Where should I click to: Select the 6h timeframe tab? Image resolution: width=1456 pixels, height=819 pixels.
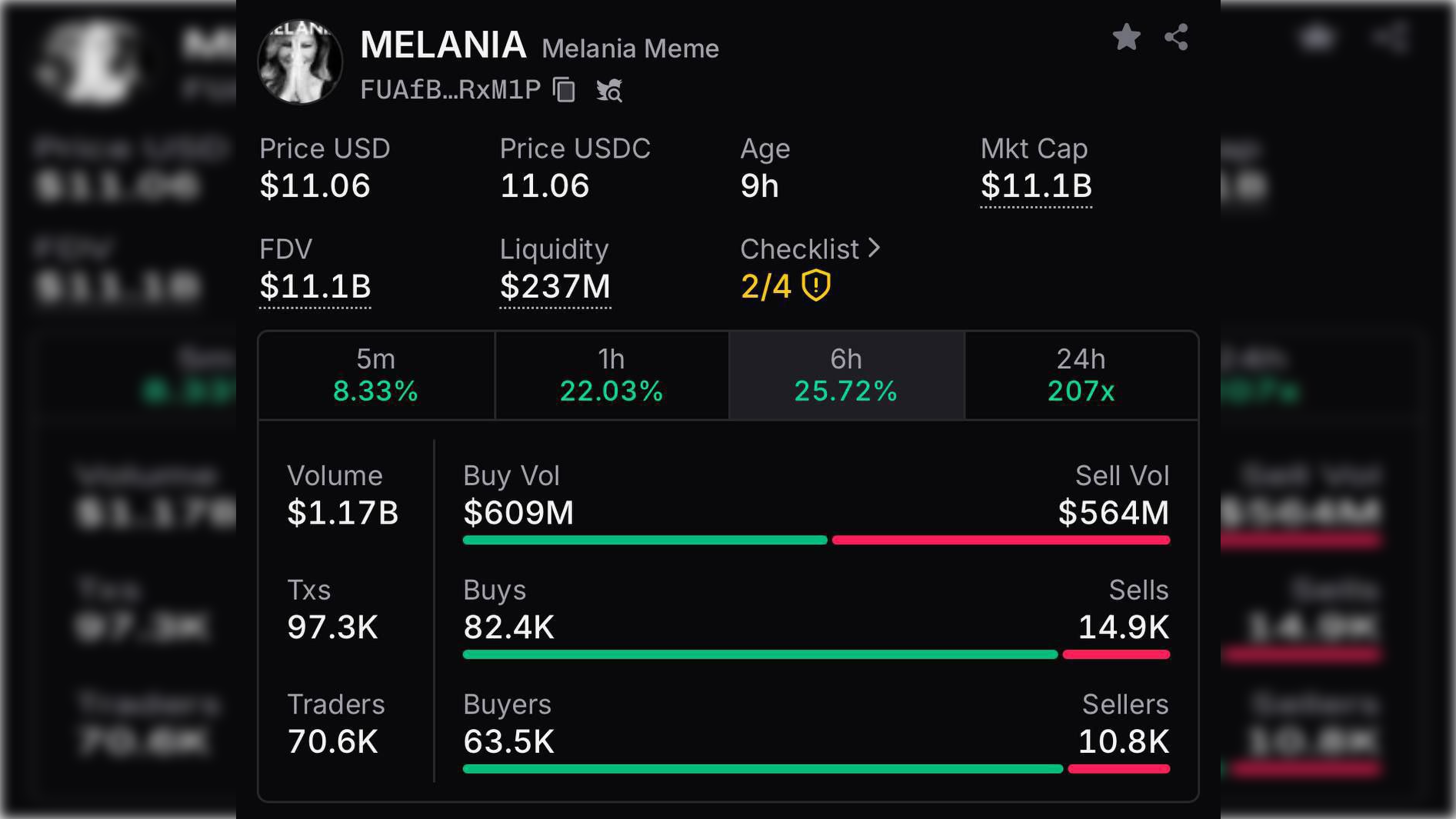pos(846,375)
